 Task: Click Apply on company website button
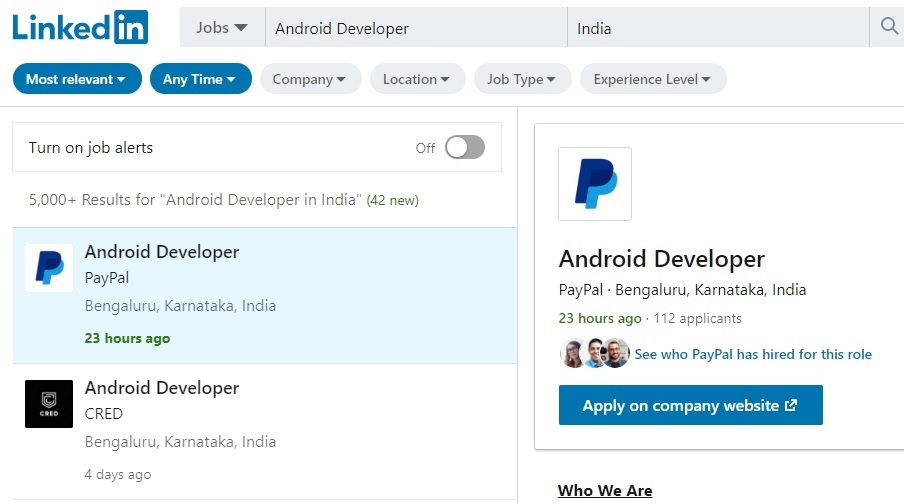[x=690, y=406]
